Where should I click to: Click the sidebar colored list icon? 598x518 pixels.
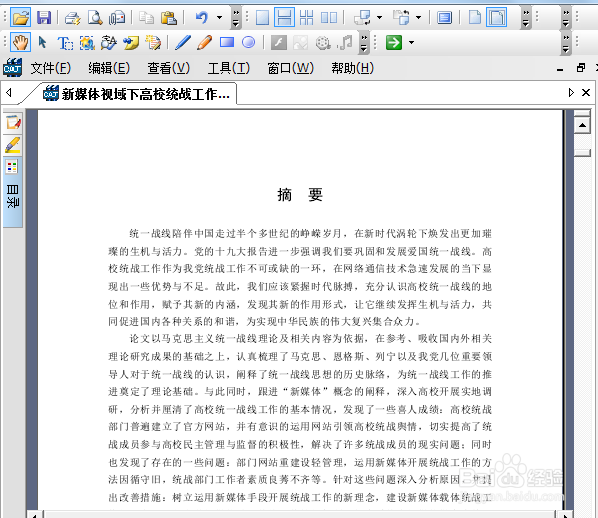(x=12, y=167)
